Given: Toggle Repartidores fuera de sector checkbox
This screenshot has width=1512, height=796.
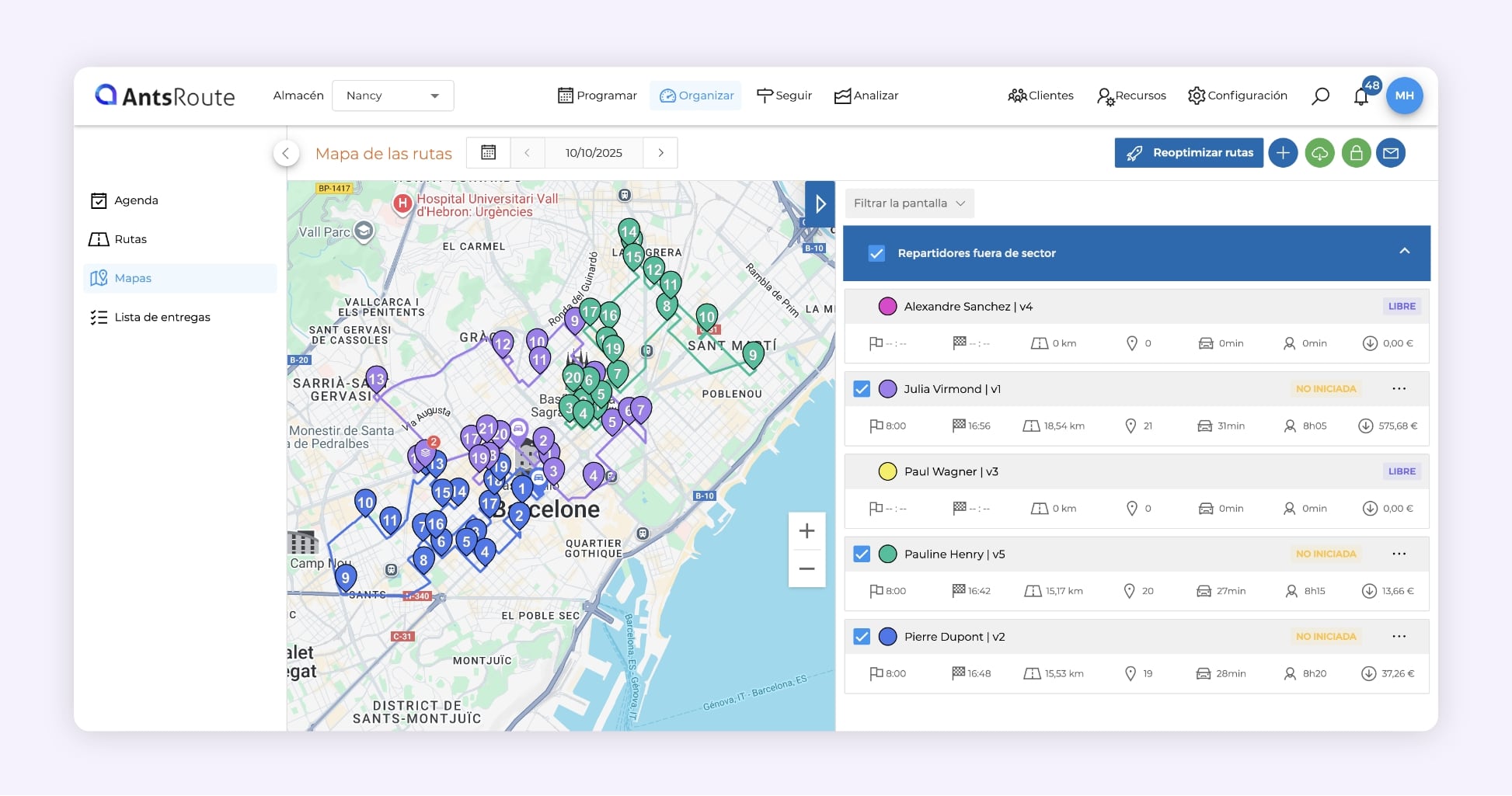Looking at the screenshot, I should coord(876,253).
